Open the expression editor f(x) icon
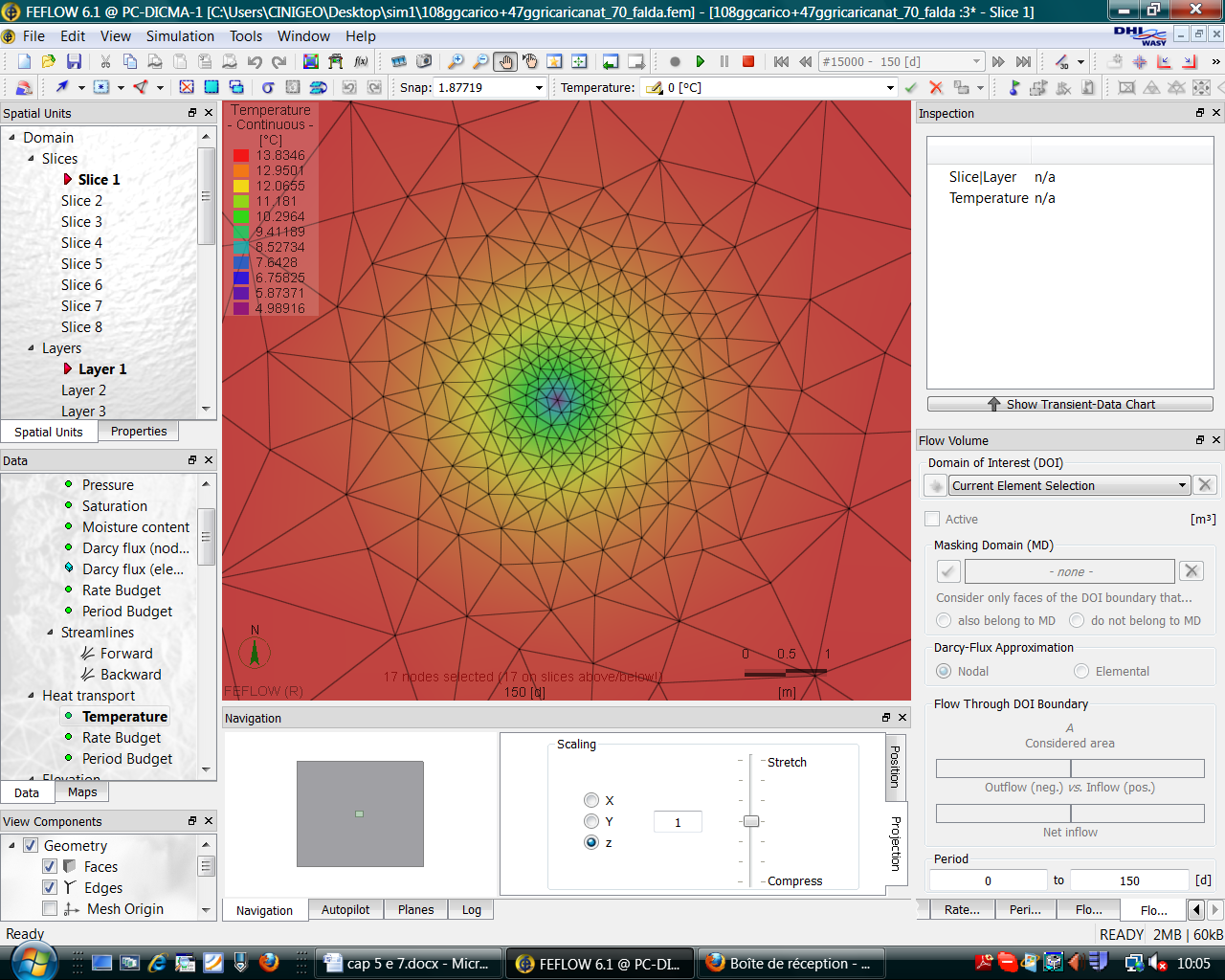 pos(361,61)
